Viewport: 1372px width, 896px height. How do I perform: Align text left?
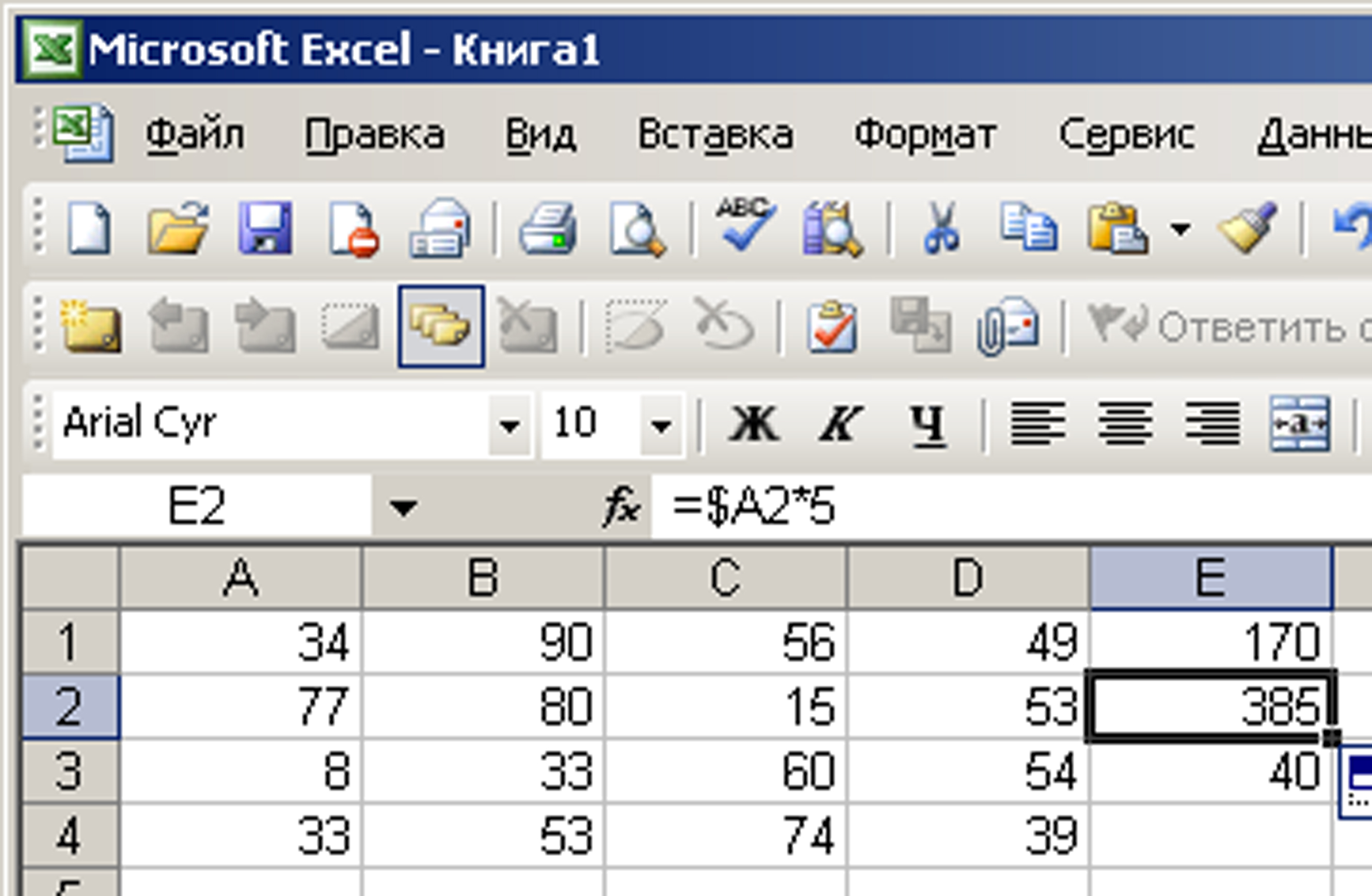[1038, 424]
